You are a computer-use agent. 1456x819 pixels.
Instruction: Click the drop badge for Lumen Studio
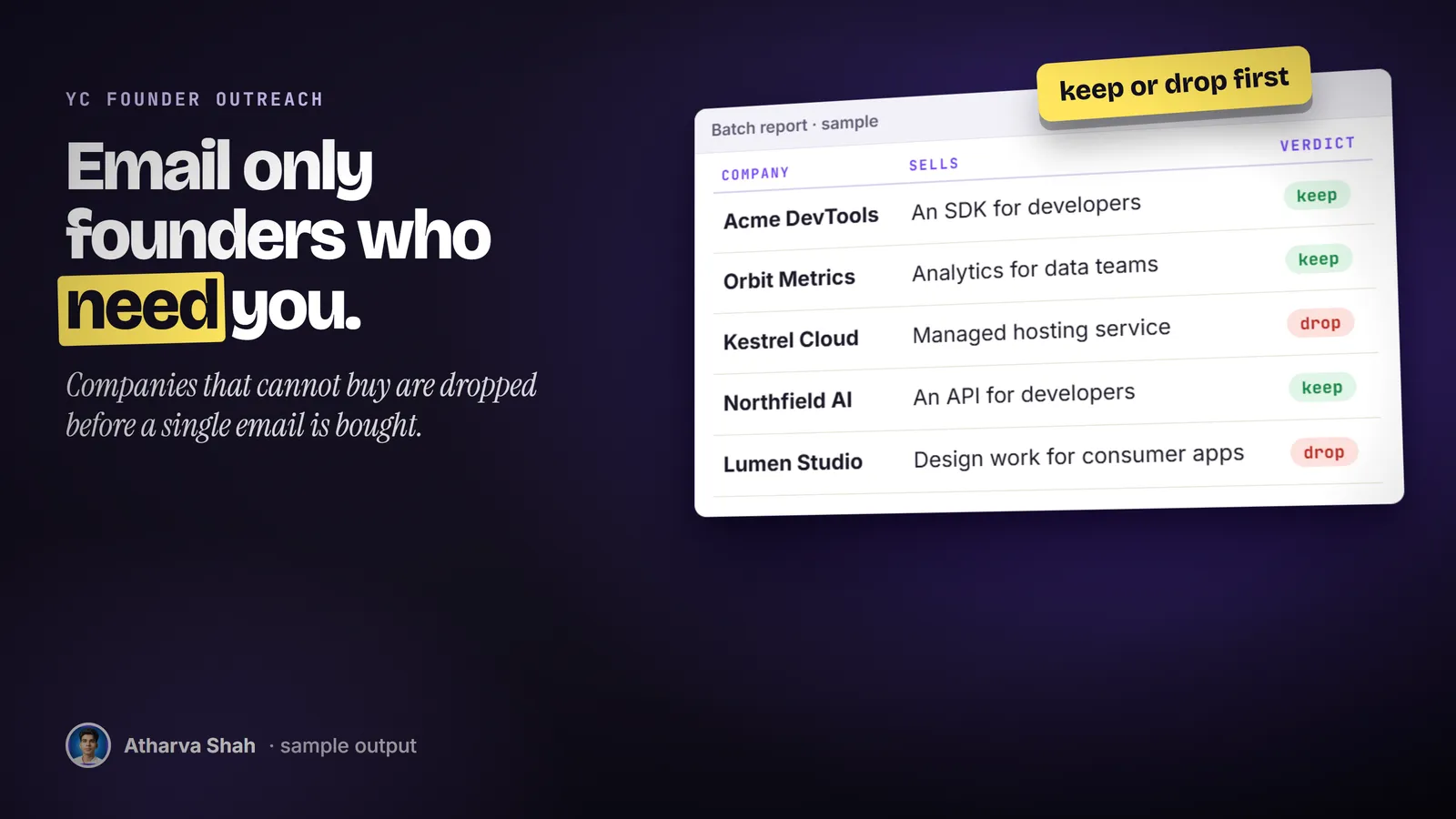(x=1324, y=452)
